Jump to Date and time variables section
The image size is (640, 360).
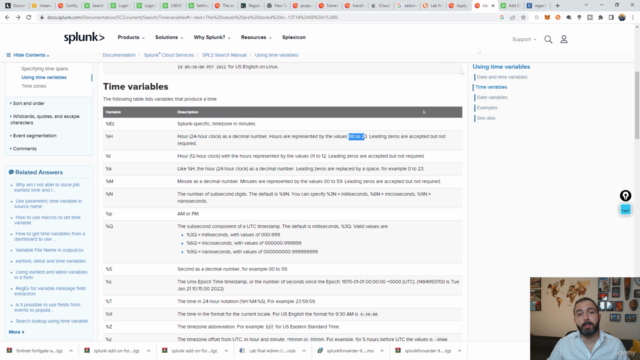click(x=502, y=77)
